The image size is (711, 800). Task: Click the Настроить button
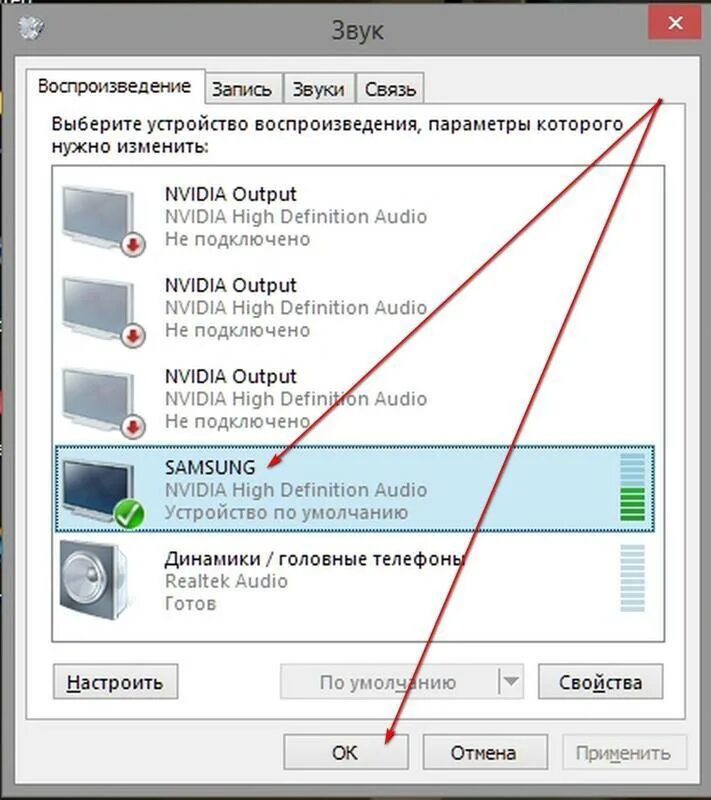click(x=116, y=681)
